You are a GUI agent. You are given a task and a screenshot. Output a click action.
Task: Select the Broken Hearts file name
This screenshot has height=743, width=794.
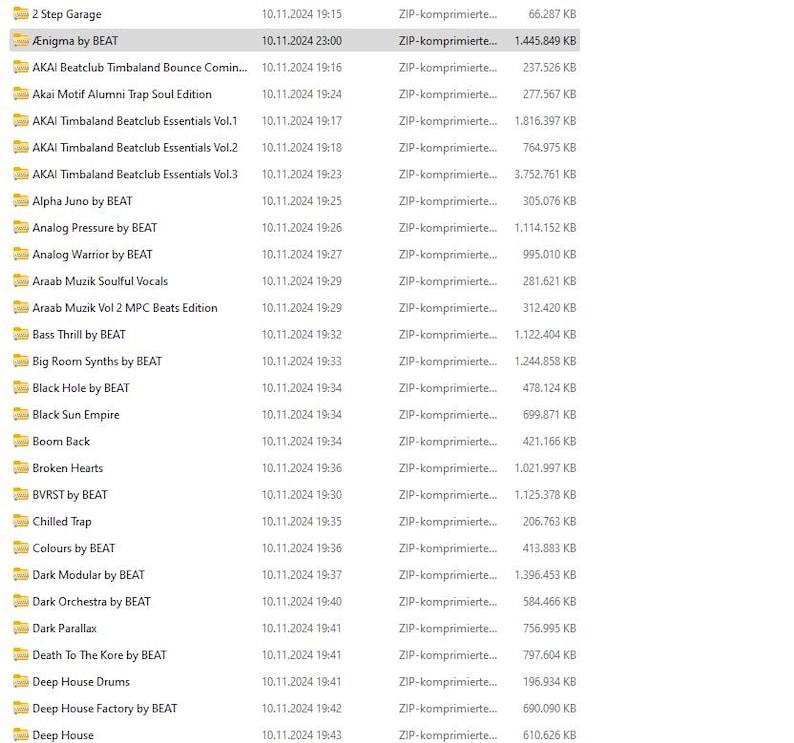pos(67,468)
